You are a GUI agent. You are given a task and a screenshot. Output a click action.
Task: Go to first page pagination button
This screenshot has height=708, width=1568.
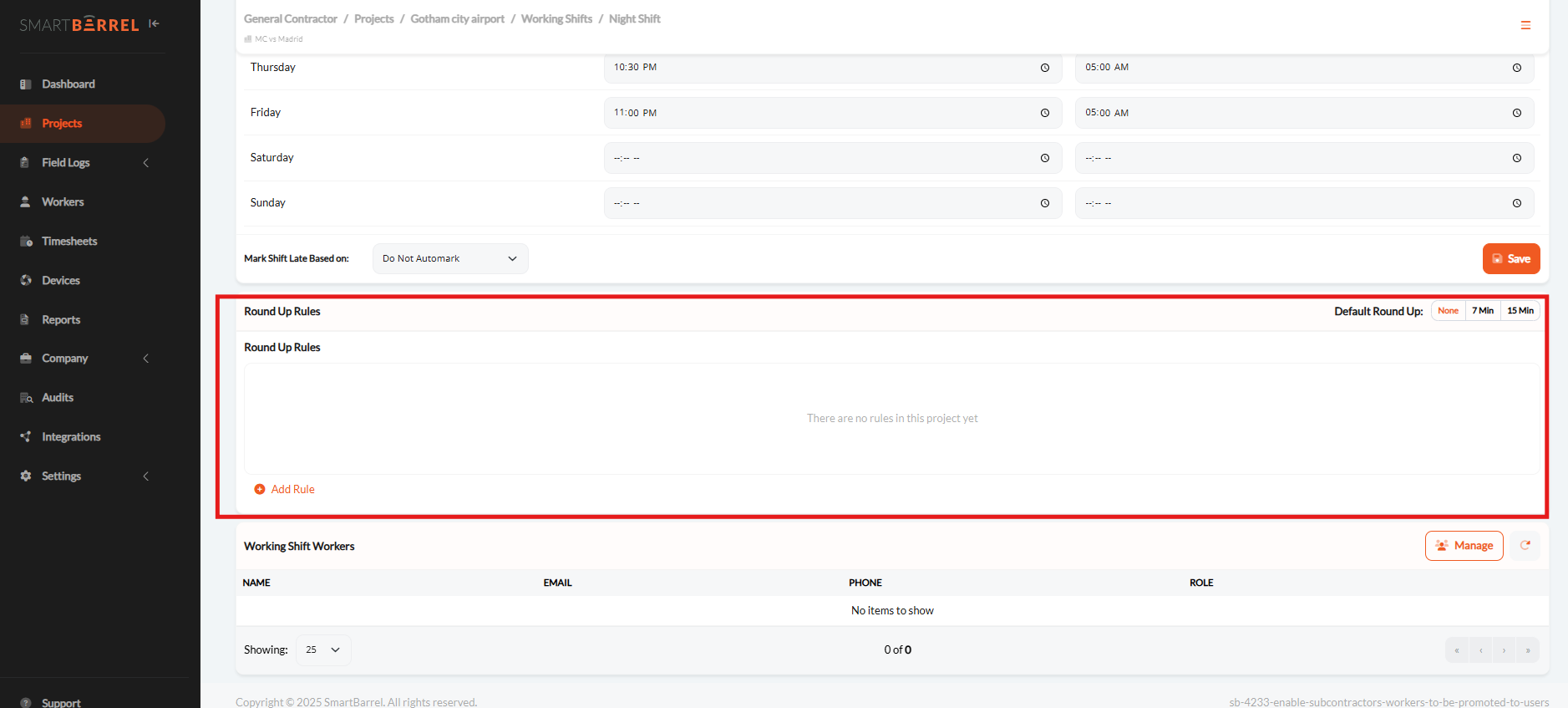(1457, 650)
